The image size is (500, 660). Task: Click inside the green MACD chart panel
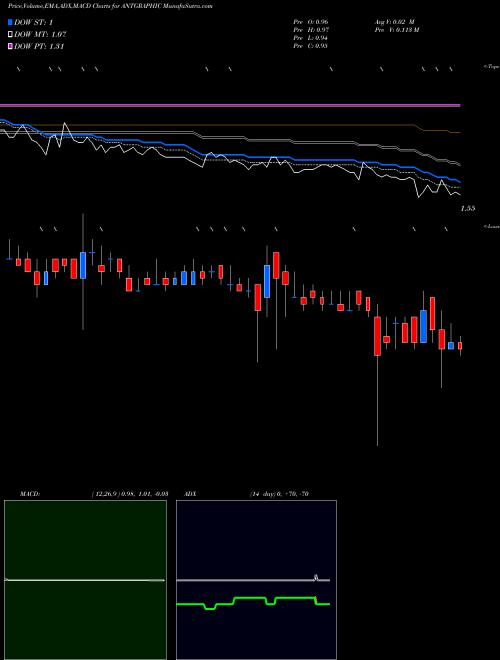click(85, 580)
